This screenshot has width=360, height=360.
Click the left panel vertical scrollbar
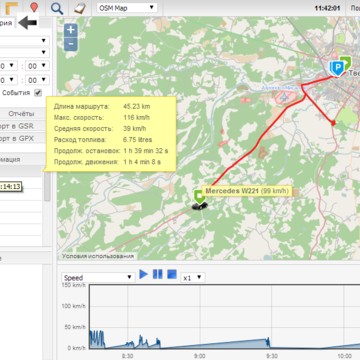tap(47, 187)
